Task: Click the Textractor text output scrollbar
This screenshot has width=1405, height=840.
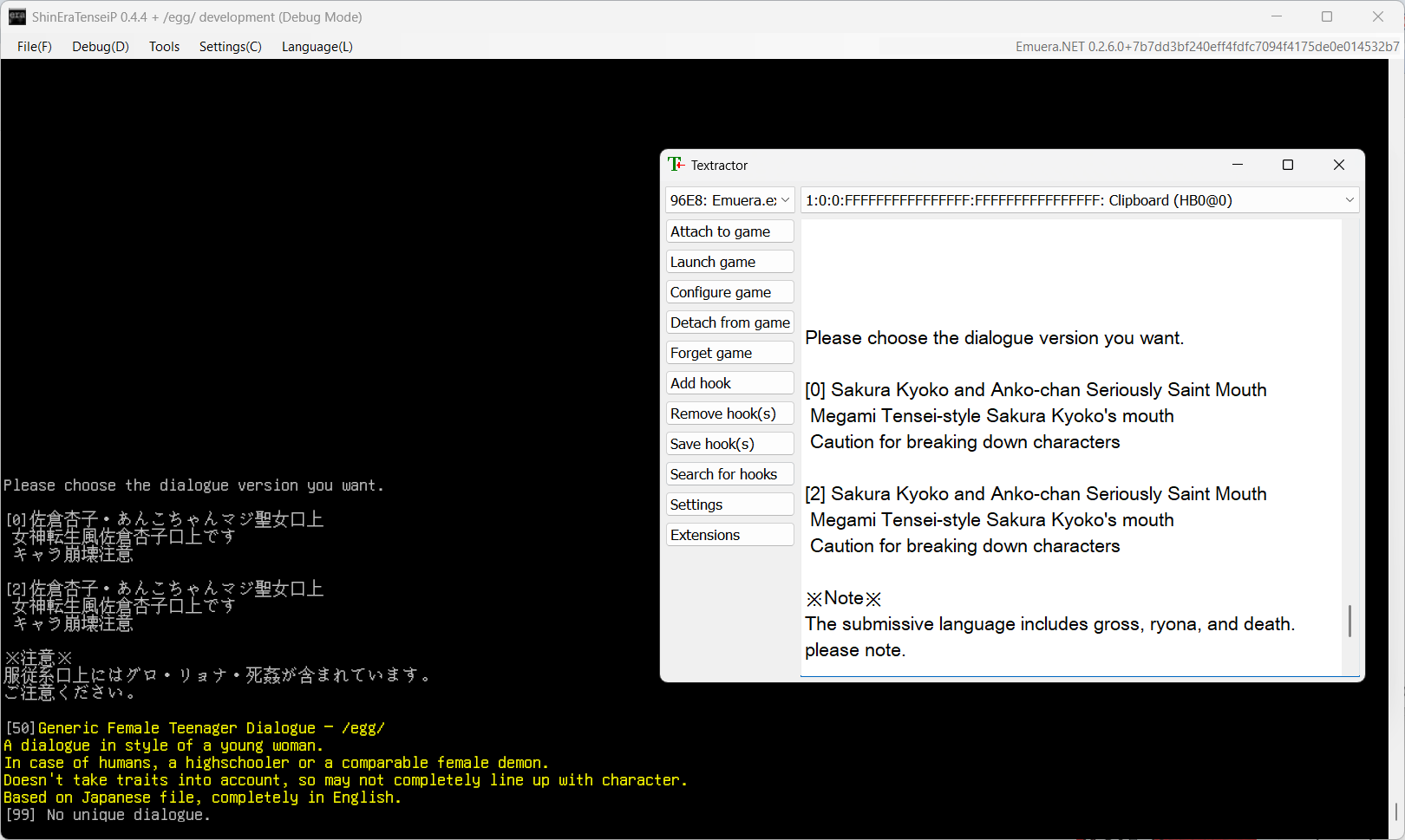Action: [1349, 621]
